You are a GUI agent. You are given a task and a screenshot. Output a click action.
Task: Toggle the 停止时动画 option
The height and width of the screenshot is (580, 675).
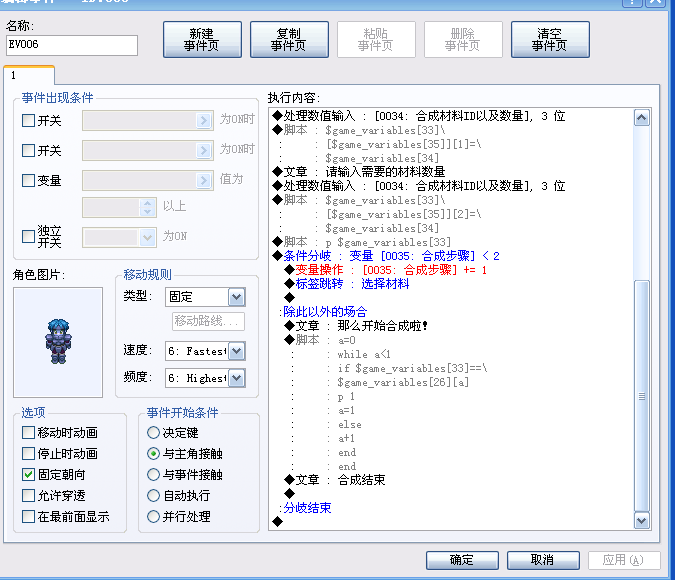coord(28,453)
